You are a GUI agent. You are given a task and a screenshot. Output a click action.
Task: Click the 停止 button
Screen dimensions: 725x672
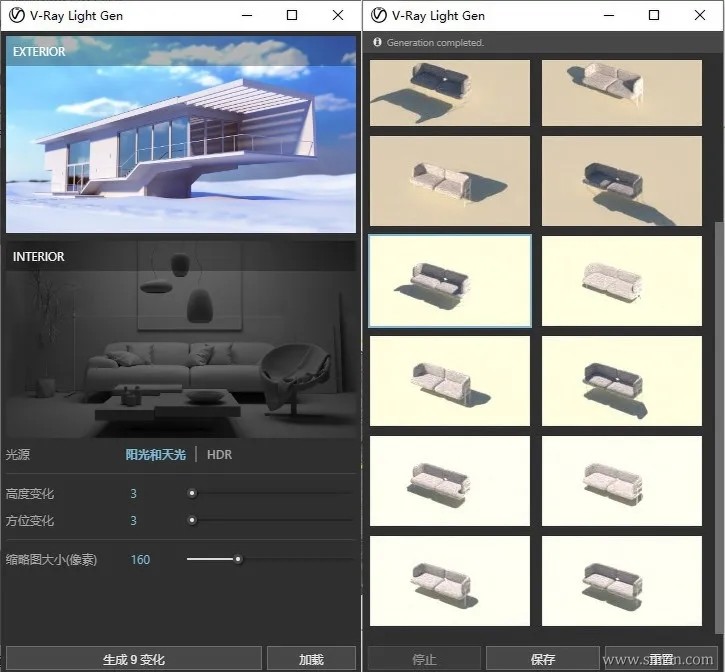click(x=424, y=659)
